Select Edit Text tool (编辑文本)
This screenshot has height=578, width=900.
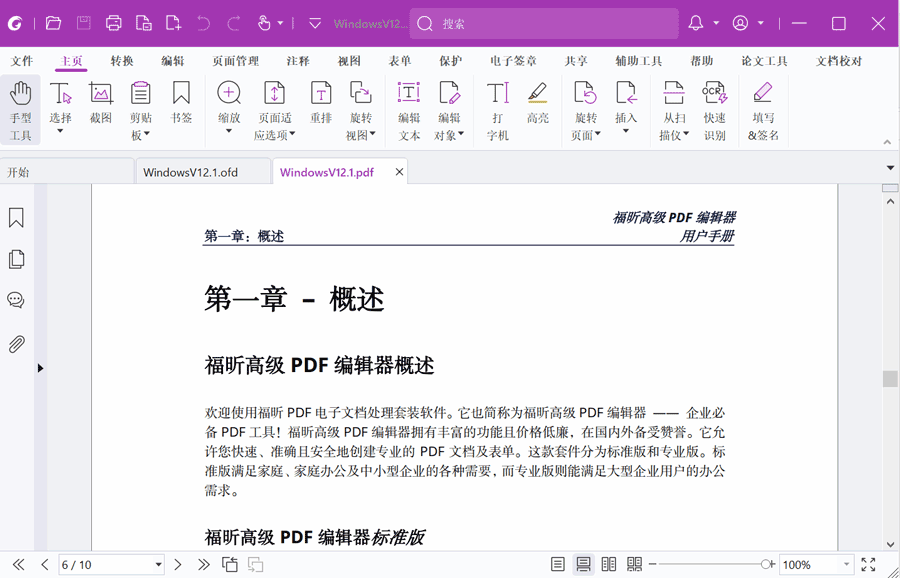(409, 110)
